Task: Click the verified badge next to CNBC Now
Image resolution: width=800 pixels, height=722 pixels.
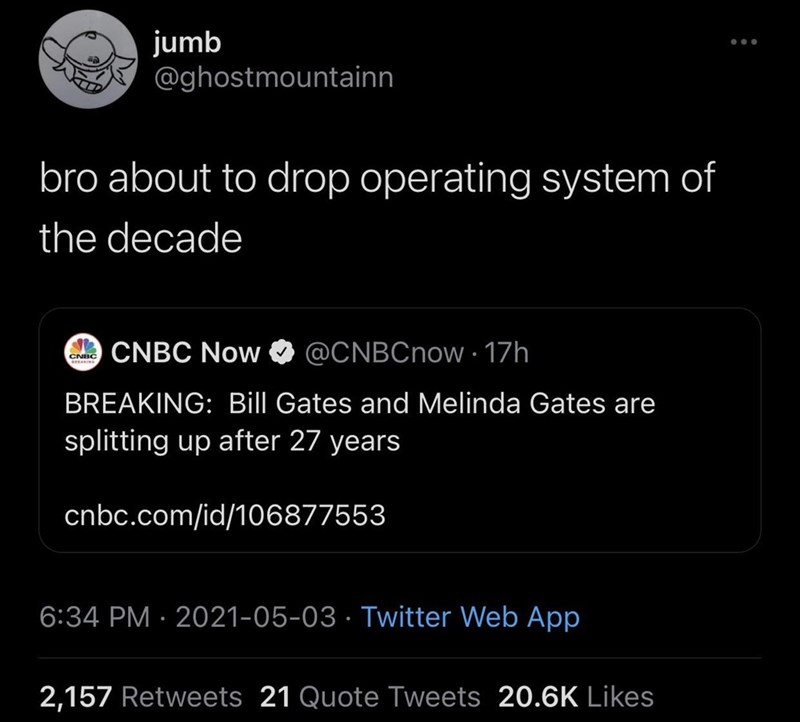Action: coord(283,352)
